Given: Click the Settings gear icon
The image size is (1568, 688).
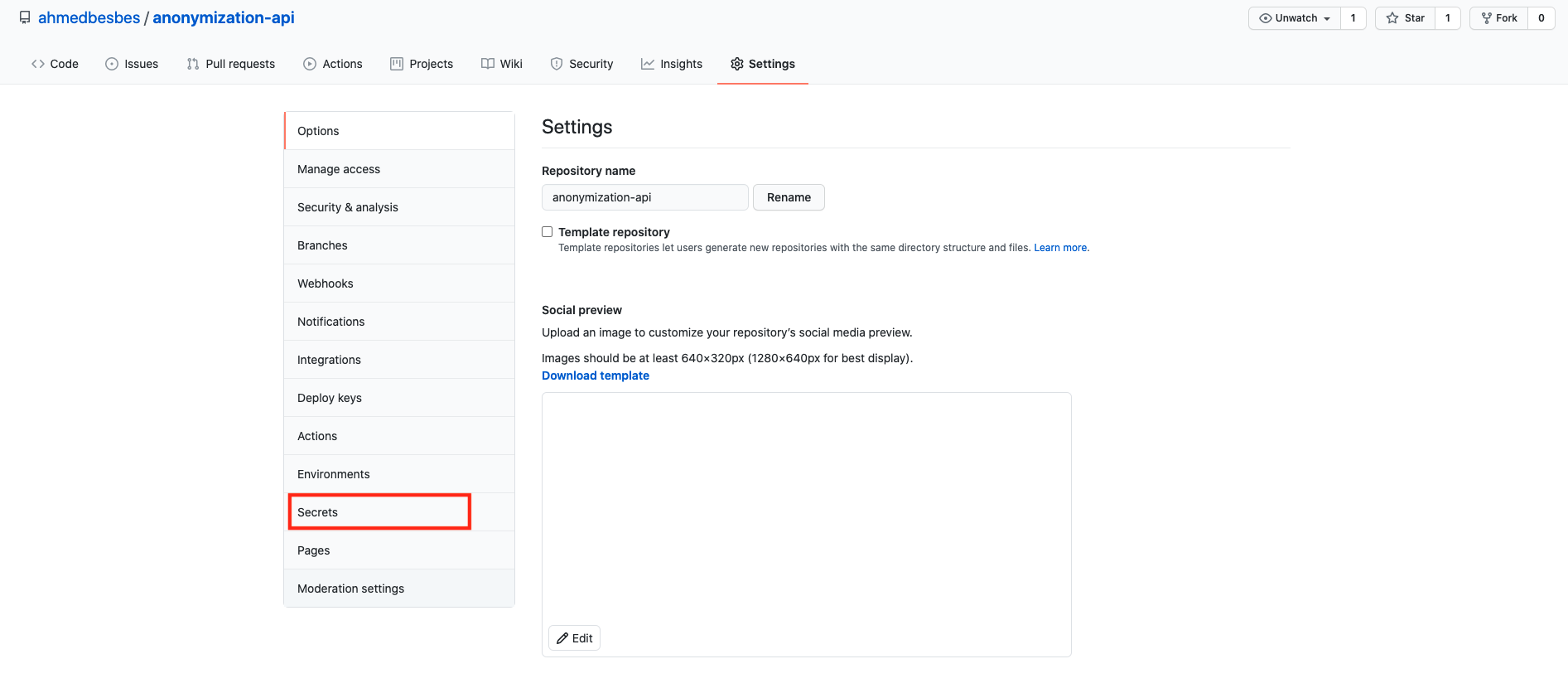Looking at the screenshot, I should tap(737, 64).
